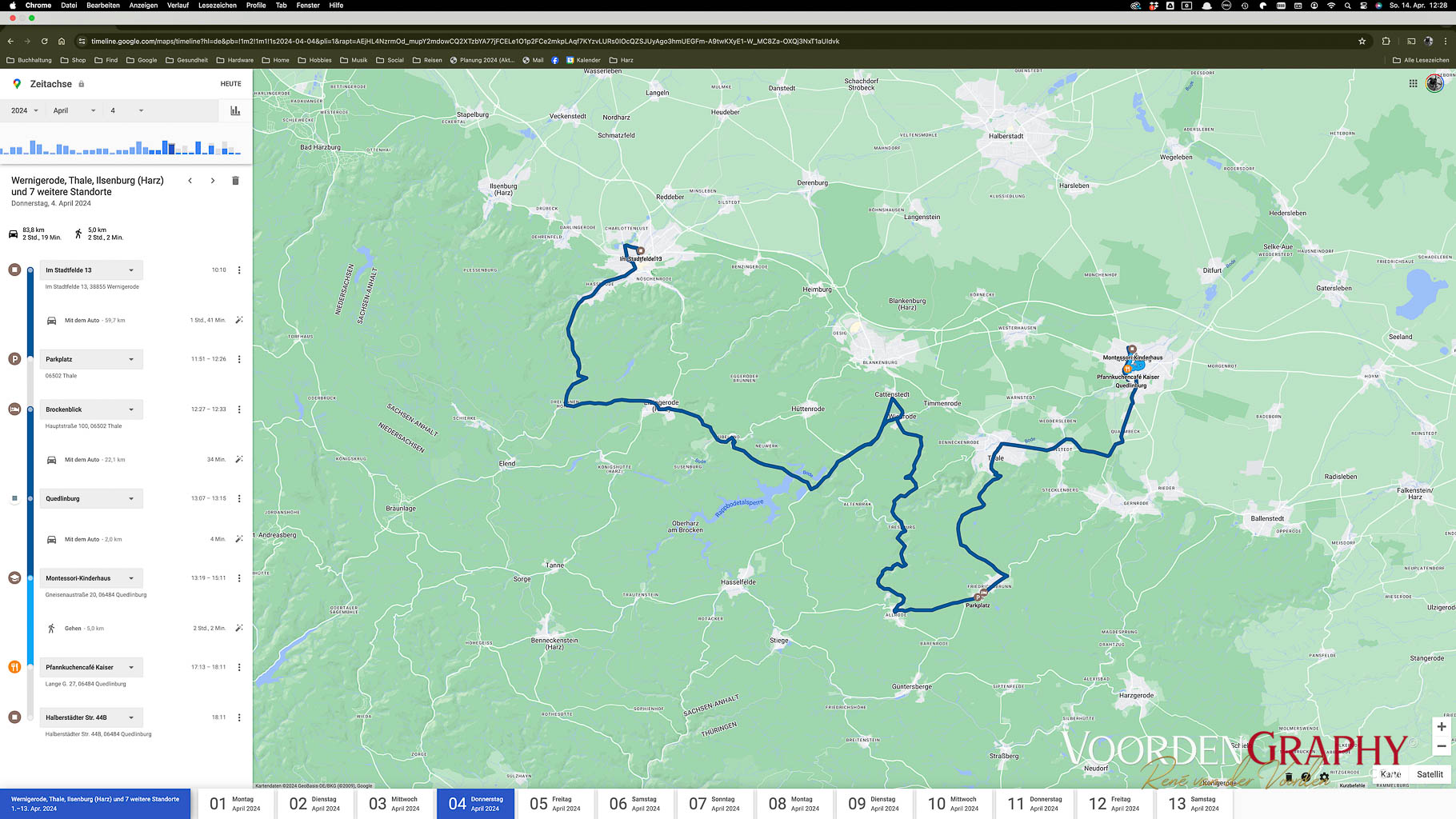Expand the Brockenblick place dropdown
This screenshot has height=819, width=1456.
pos(91,409)
